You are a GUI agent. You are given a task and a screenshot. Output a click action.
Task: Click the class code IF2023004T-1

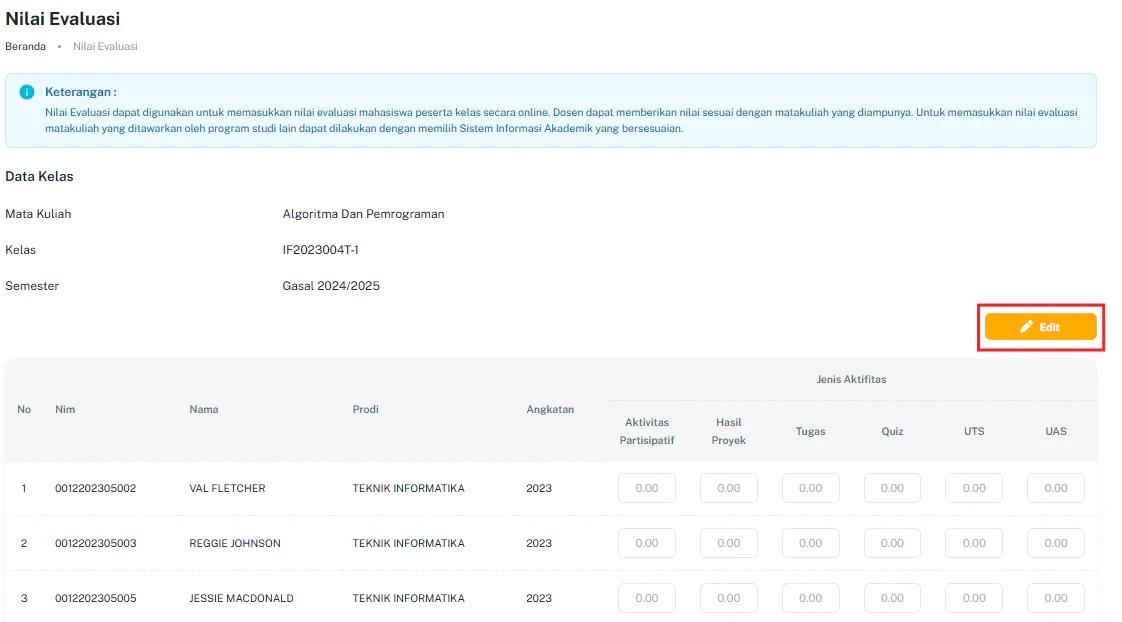(321, 250)
